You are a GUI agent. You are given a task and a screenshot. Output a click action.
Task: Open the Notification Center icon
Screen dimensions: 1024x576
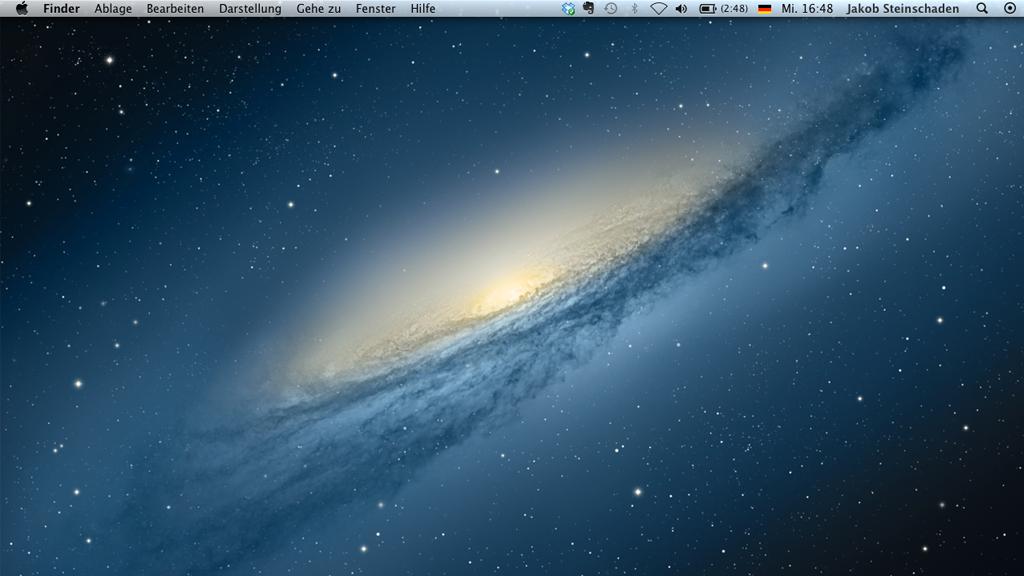[x=1009, y=8]
